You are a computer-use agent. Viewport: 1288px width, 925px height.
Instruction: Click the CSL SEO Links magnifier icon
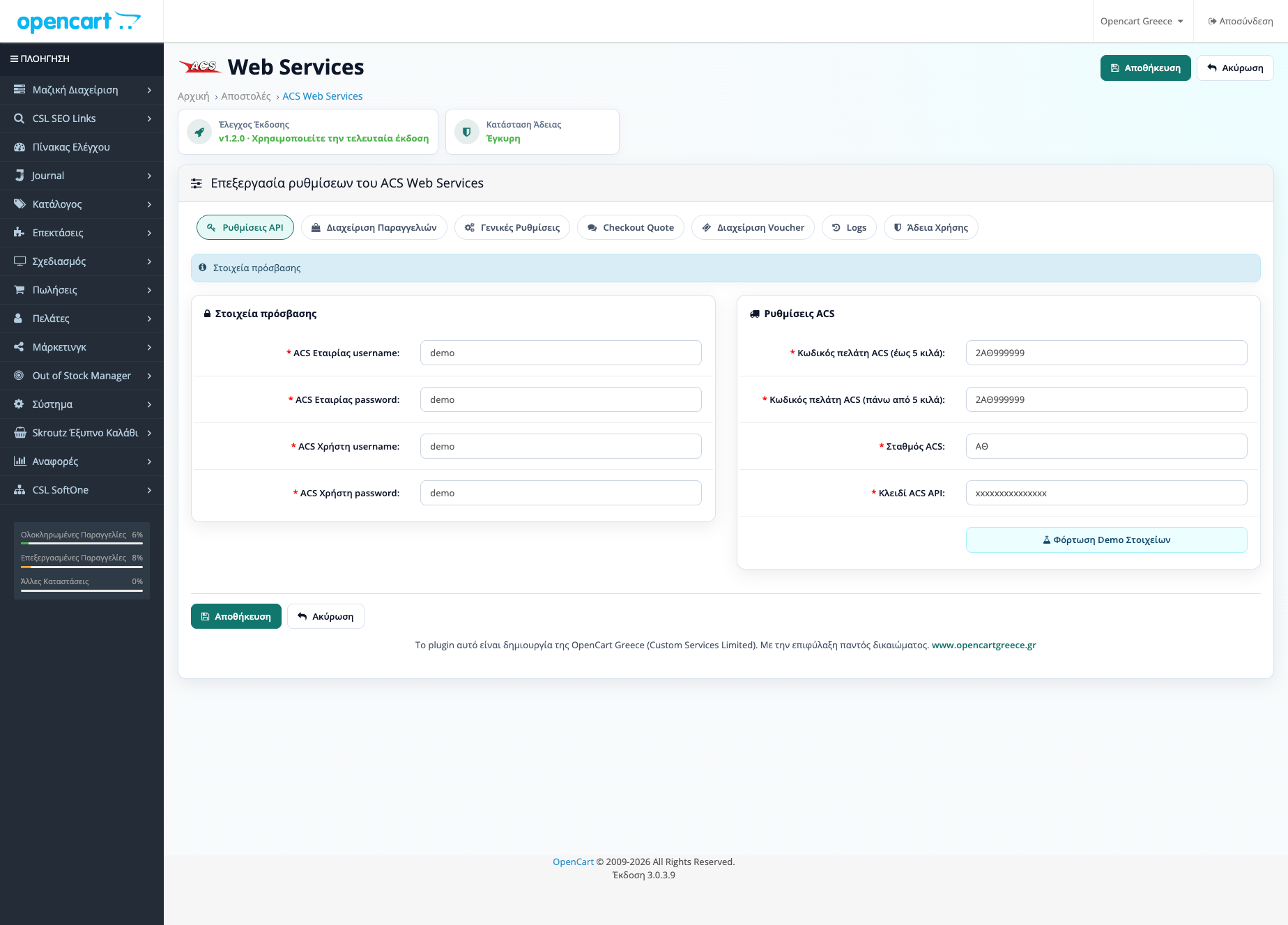pyautogui.click(x=20, y=119)
